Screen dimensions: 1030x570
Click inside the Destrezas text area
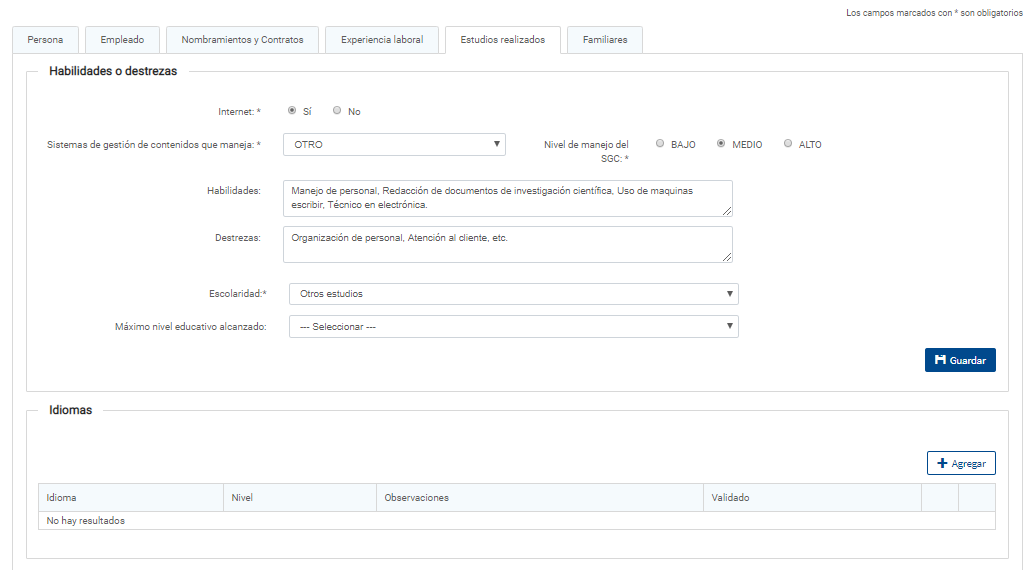pos(507,244)
